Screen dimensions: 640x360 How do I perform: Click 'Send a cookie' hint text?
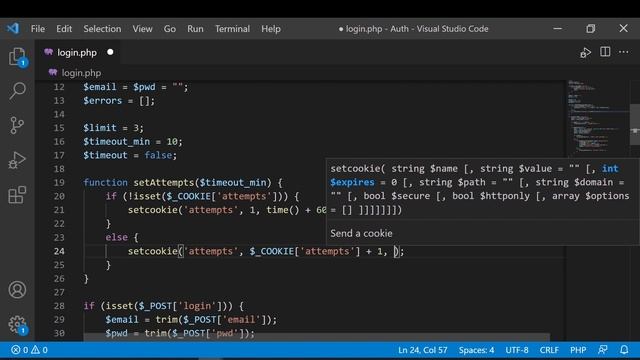click(x=361, y=233)
